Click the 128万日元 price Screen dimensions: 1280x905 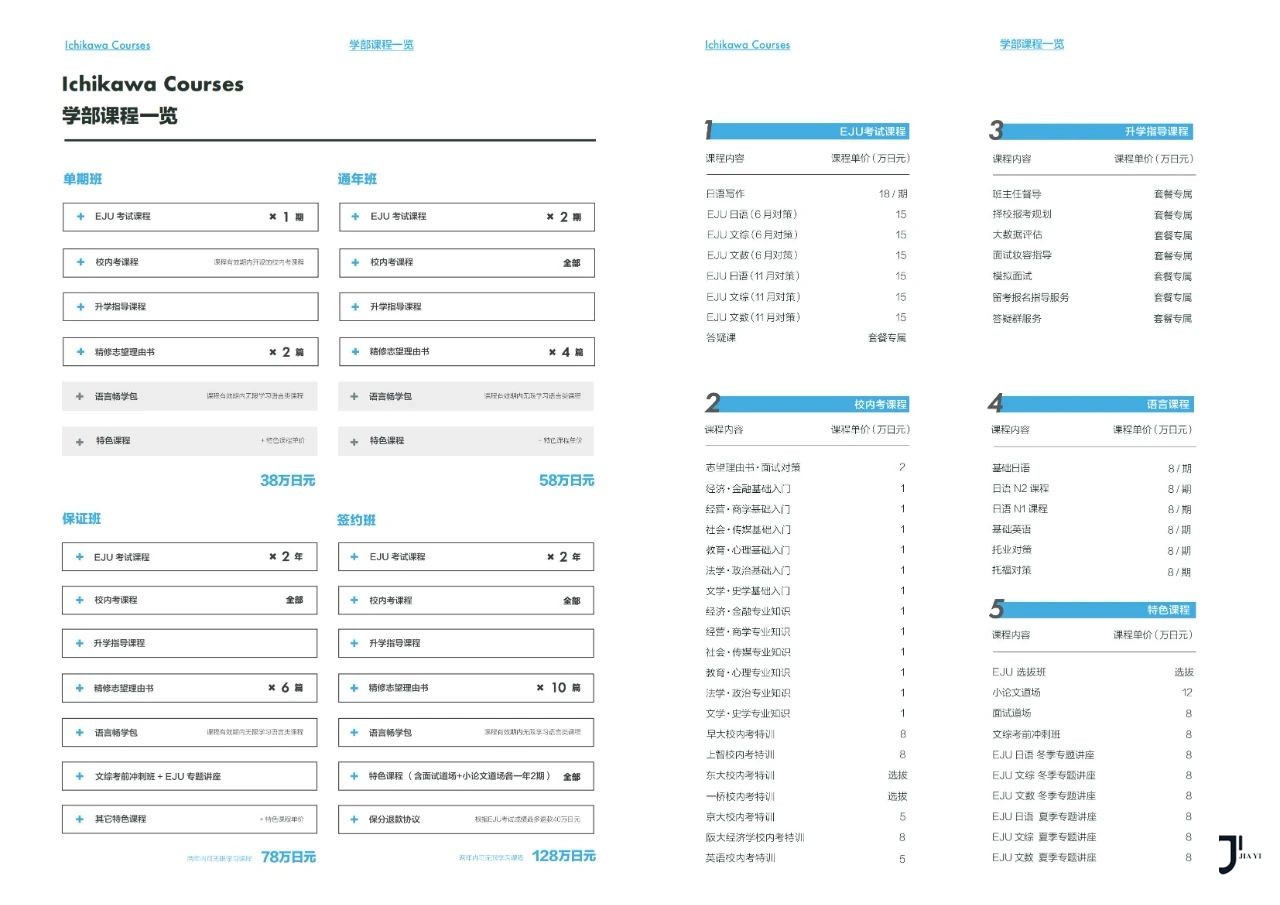564,856
